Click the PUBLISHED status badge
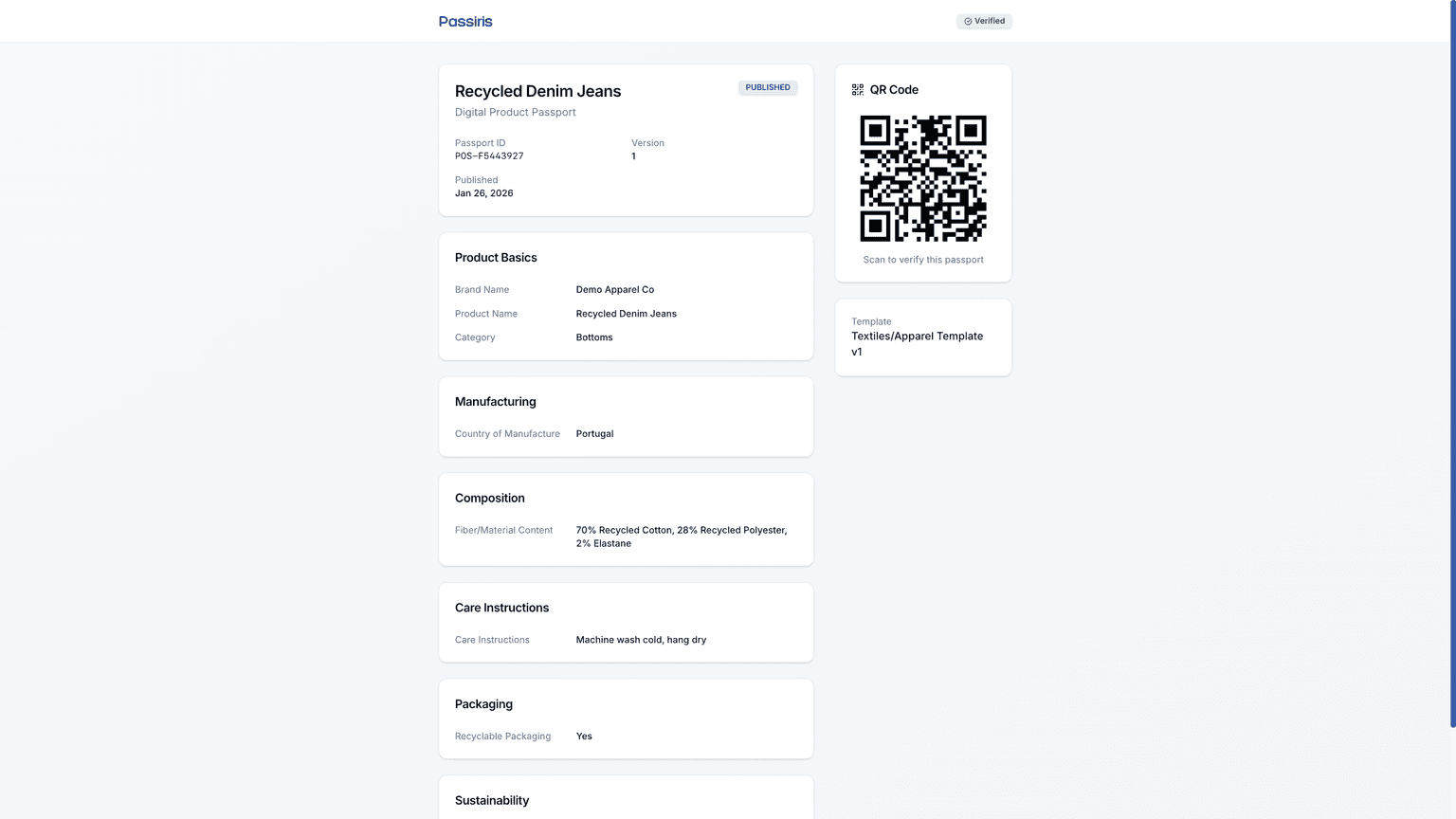1456x819 pixels. (x=767, y=87)
